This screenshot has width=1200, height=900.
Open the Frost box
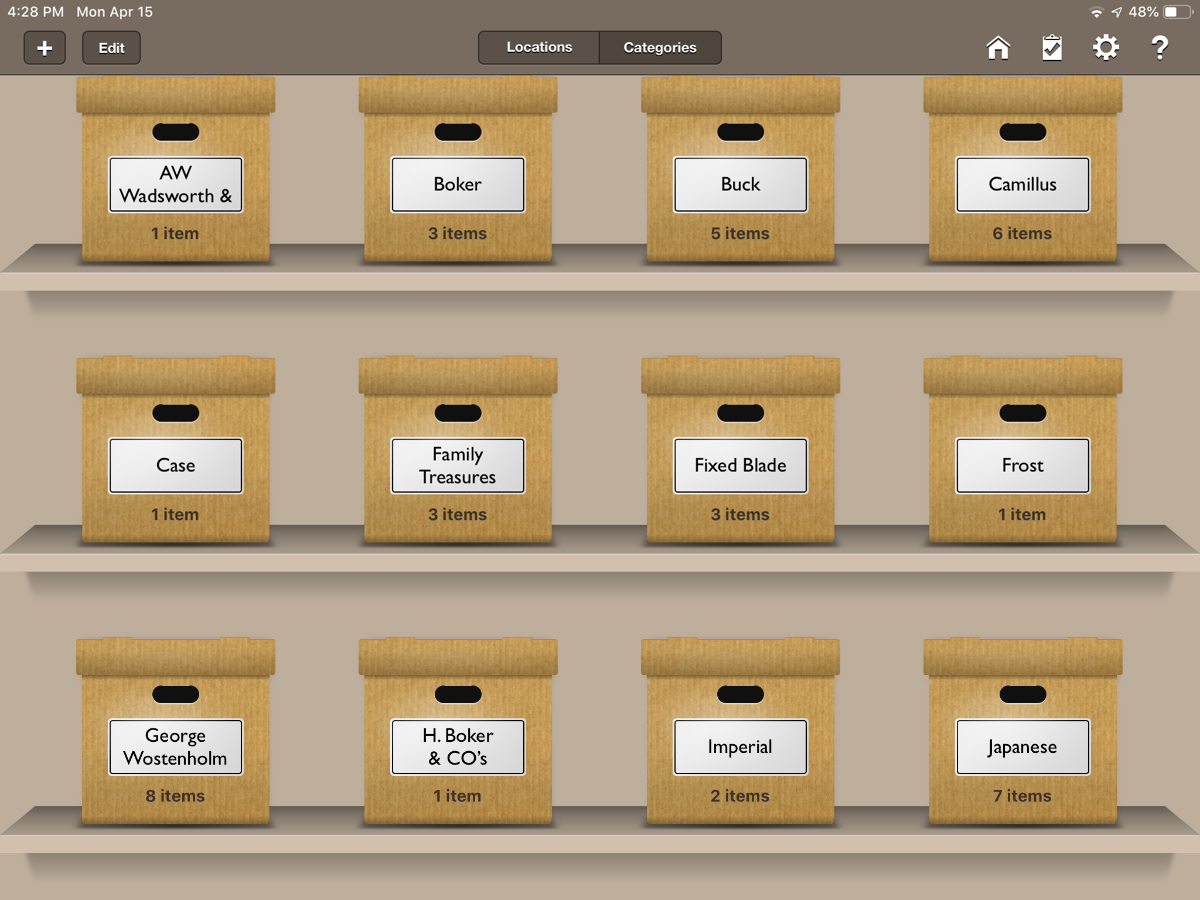1023,451
